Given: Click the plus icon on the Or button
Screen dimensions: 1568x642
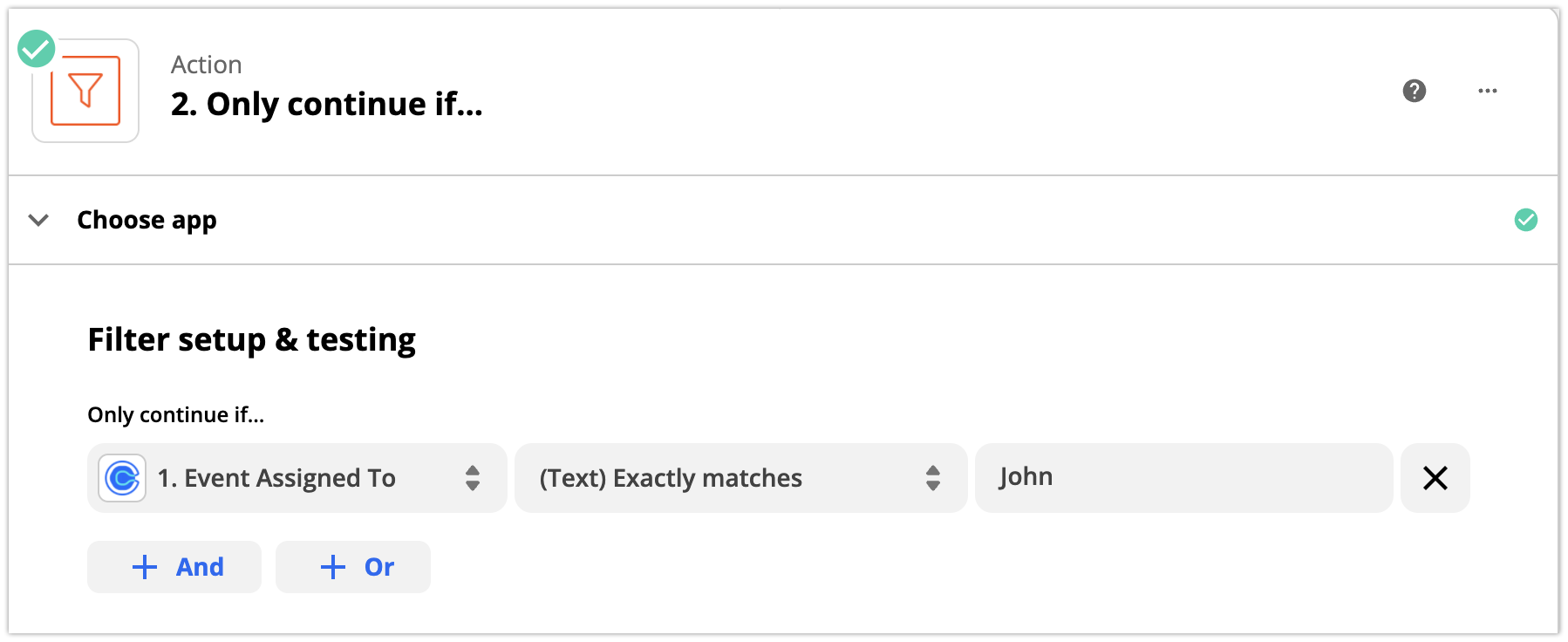Looking at the screenshot, I should point(333,567).
